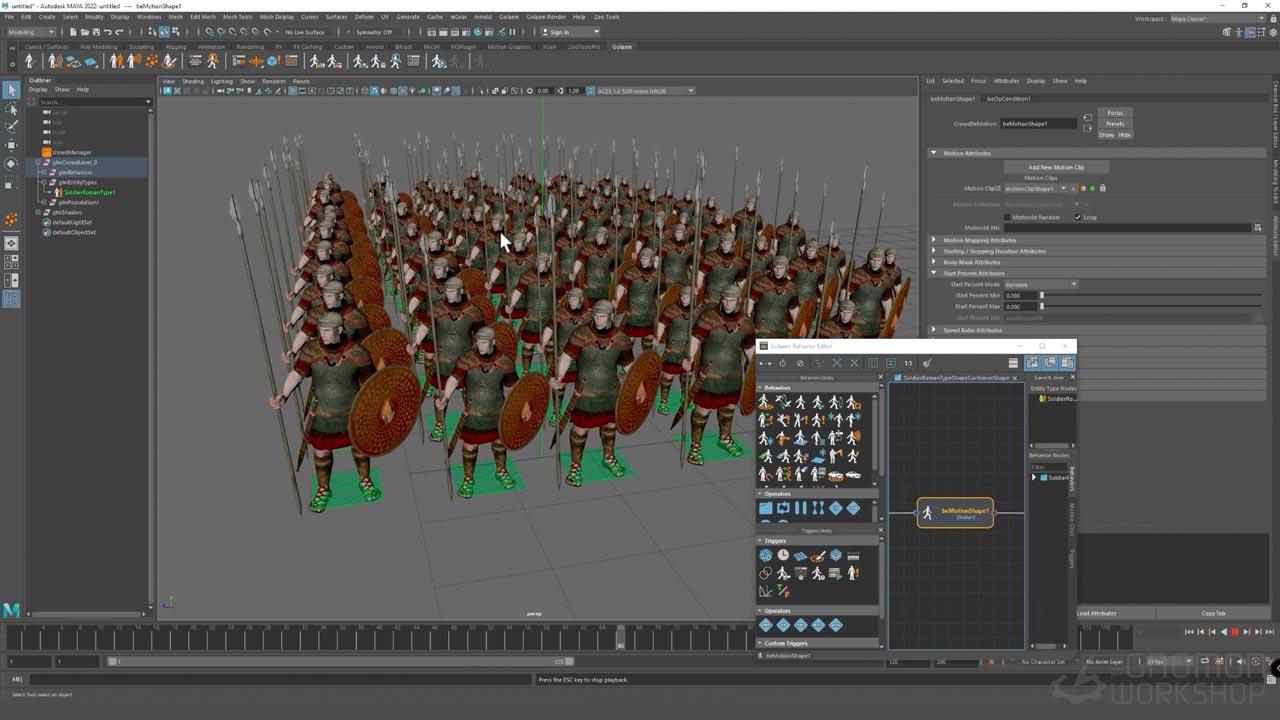Toggle the Loop checkbox
Image resolution: width=1280 pixels, height=720 pixels.
click(x=1078, y=217)
